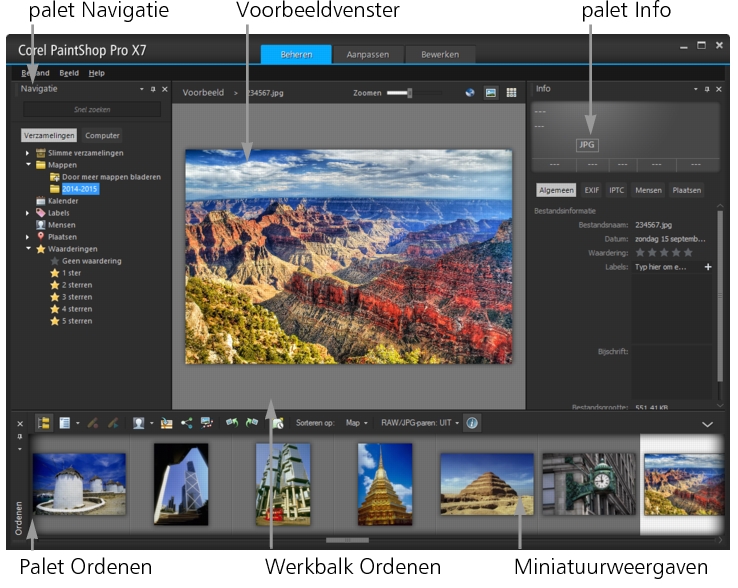Click the import photos icon
738x588 pixels.
point(166,423)
